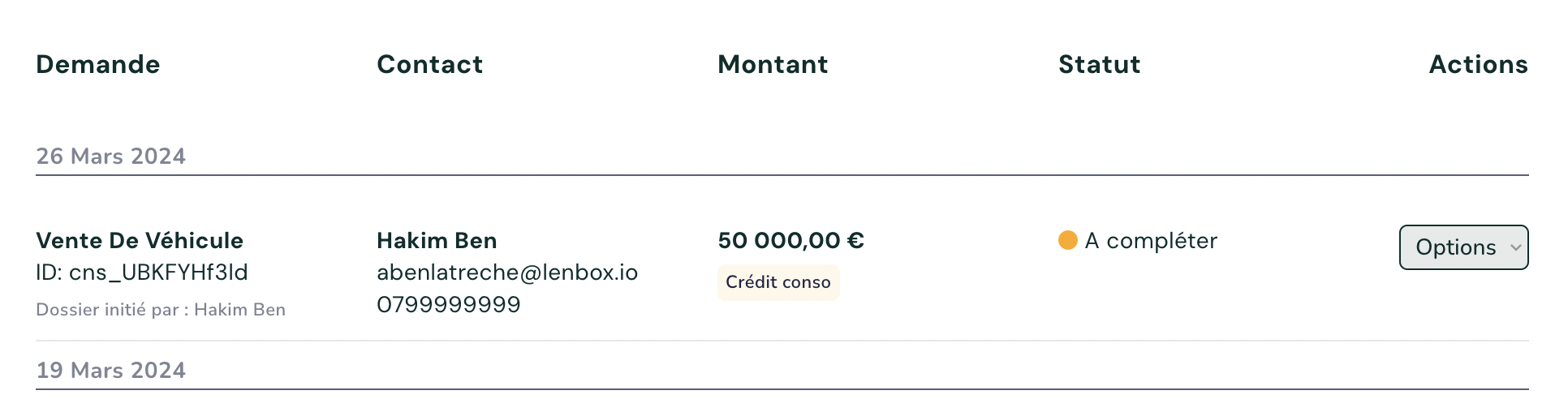
Task: Click the € currency symbol
Action: [855, 240]
